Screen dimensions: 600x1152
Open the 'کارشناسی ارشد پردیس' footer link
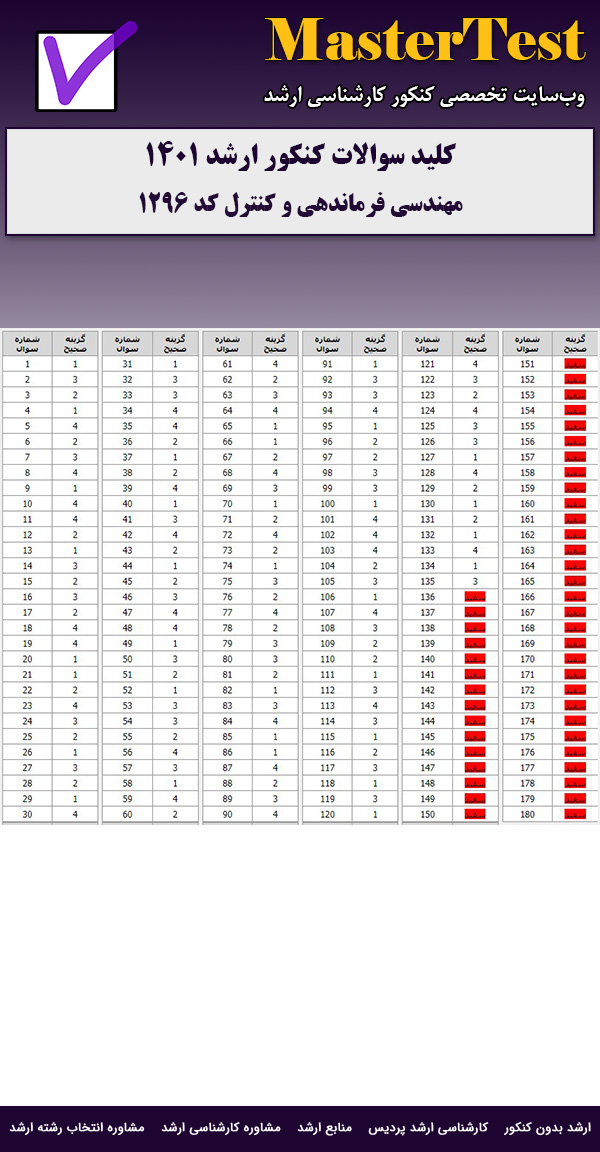coord(428,1127)
